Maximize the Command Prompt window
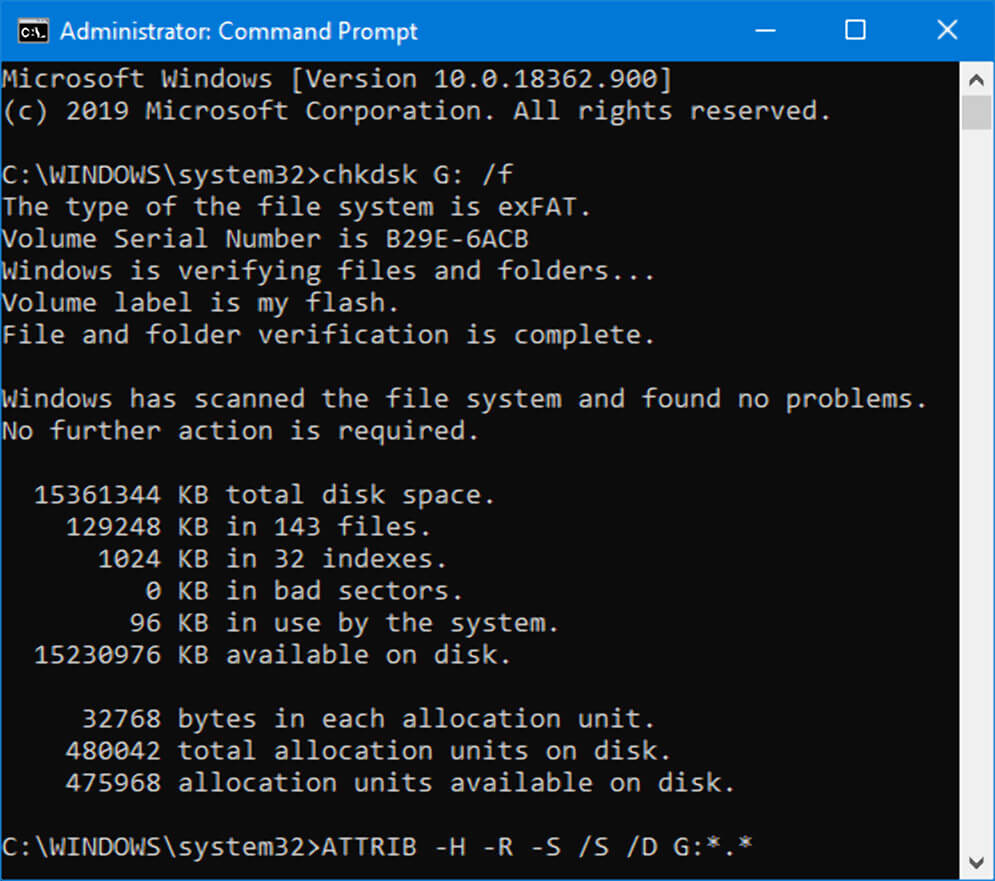 [855, 30]
